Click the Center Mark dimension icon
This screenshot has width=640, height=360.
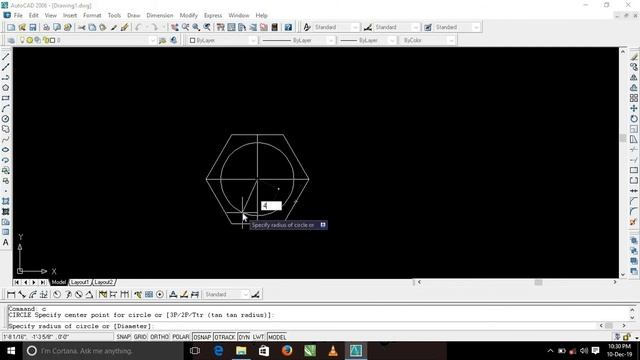pos(160,294)
